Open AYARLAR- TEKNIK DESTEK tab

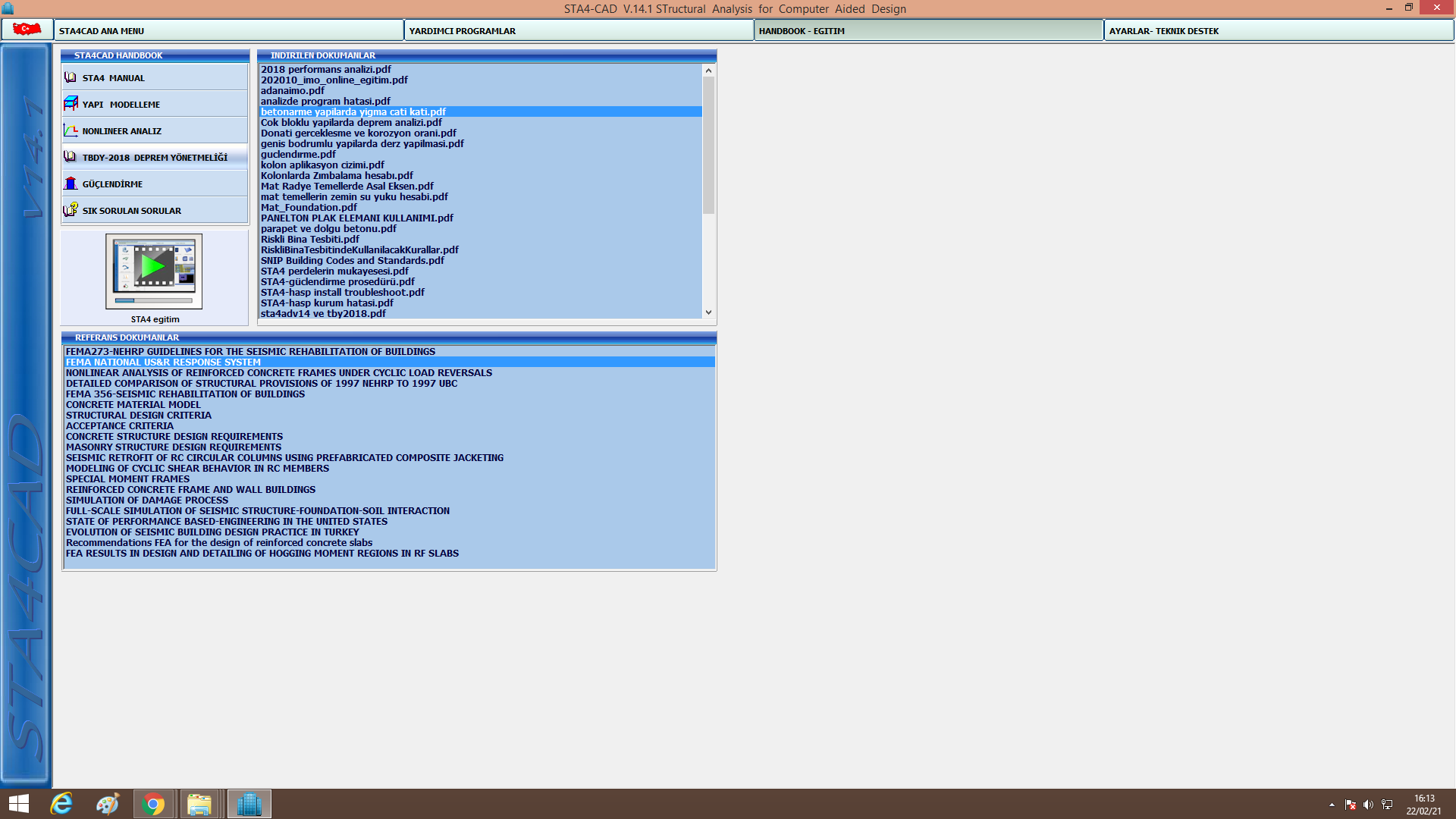click(1278, 30)
